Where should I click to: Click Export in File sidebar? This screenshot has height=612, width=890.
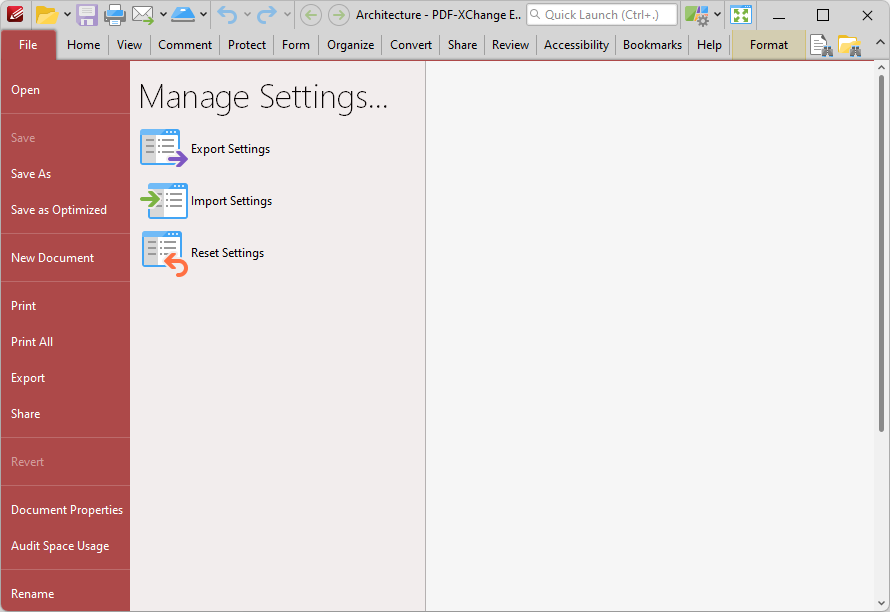[65, 378]
